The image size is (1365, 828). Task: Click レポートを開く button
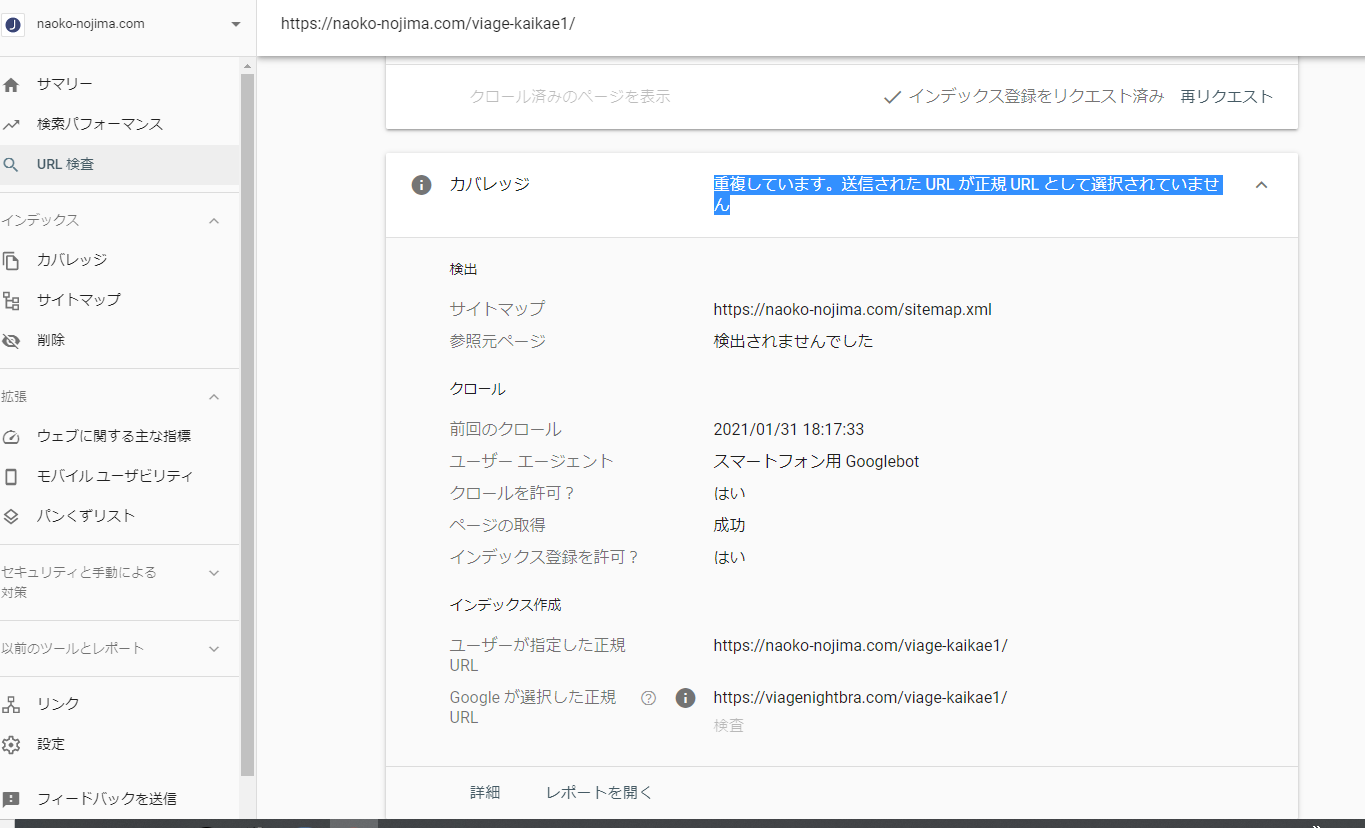click(x=599, y=793)
